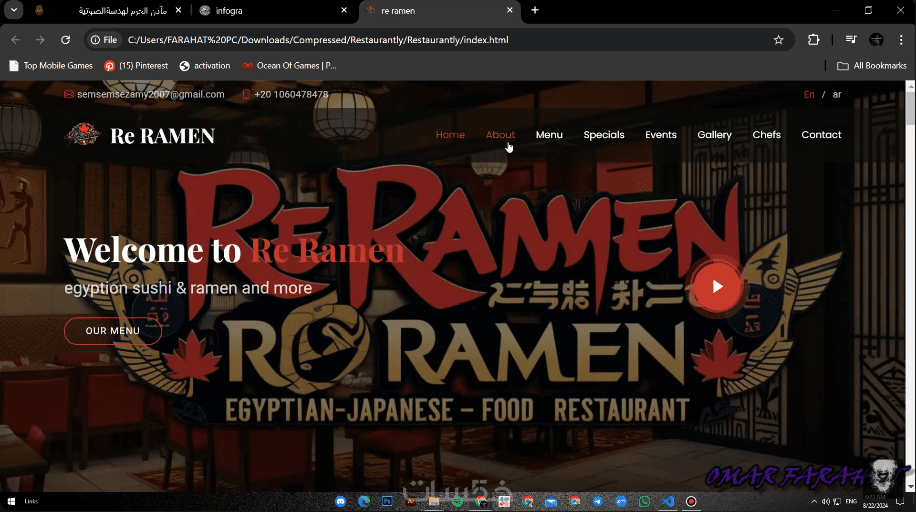This screenshot has width=916, height=512.
Task: Open the media control icon in toolbar
Action: tap(851, 40)
